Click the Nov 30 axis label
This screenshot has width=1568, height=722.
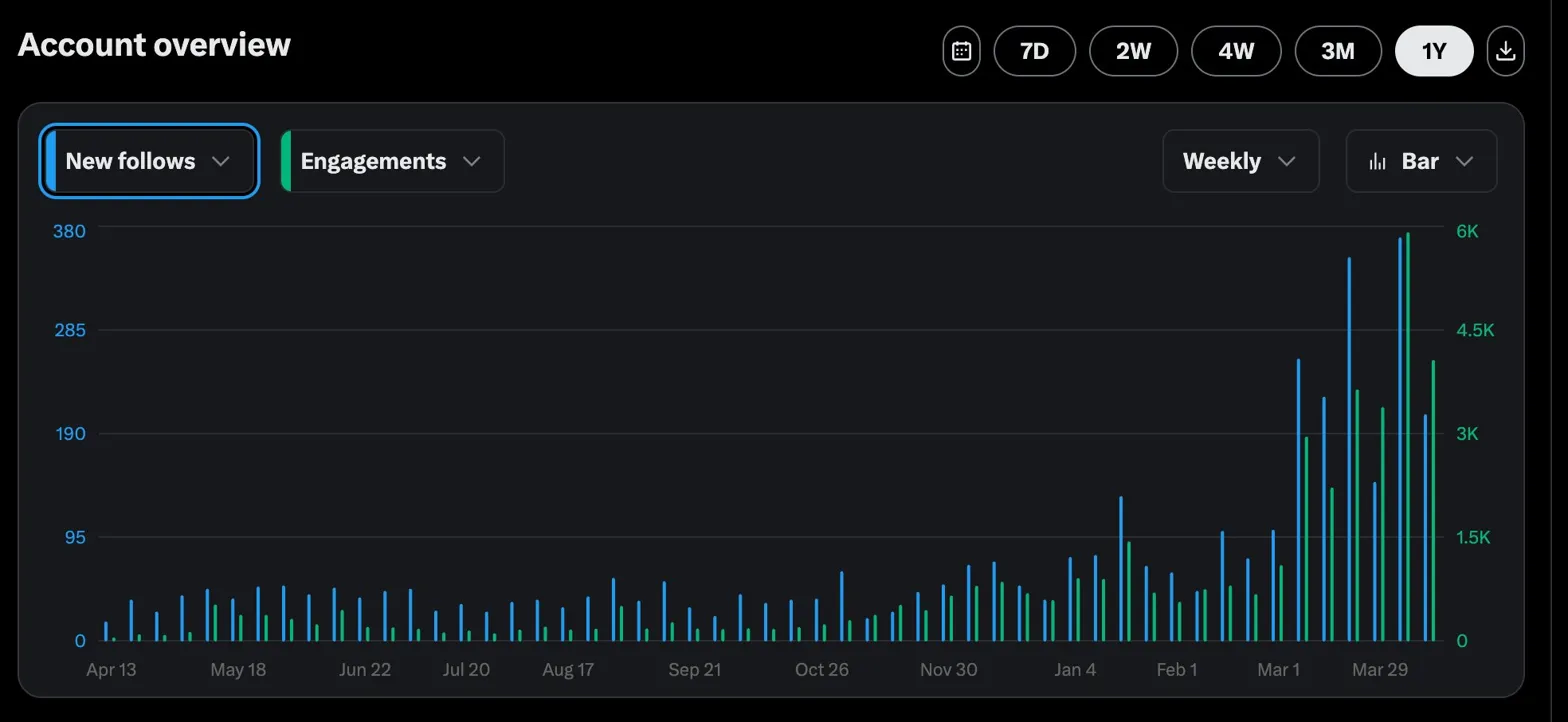948,670
